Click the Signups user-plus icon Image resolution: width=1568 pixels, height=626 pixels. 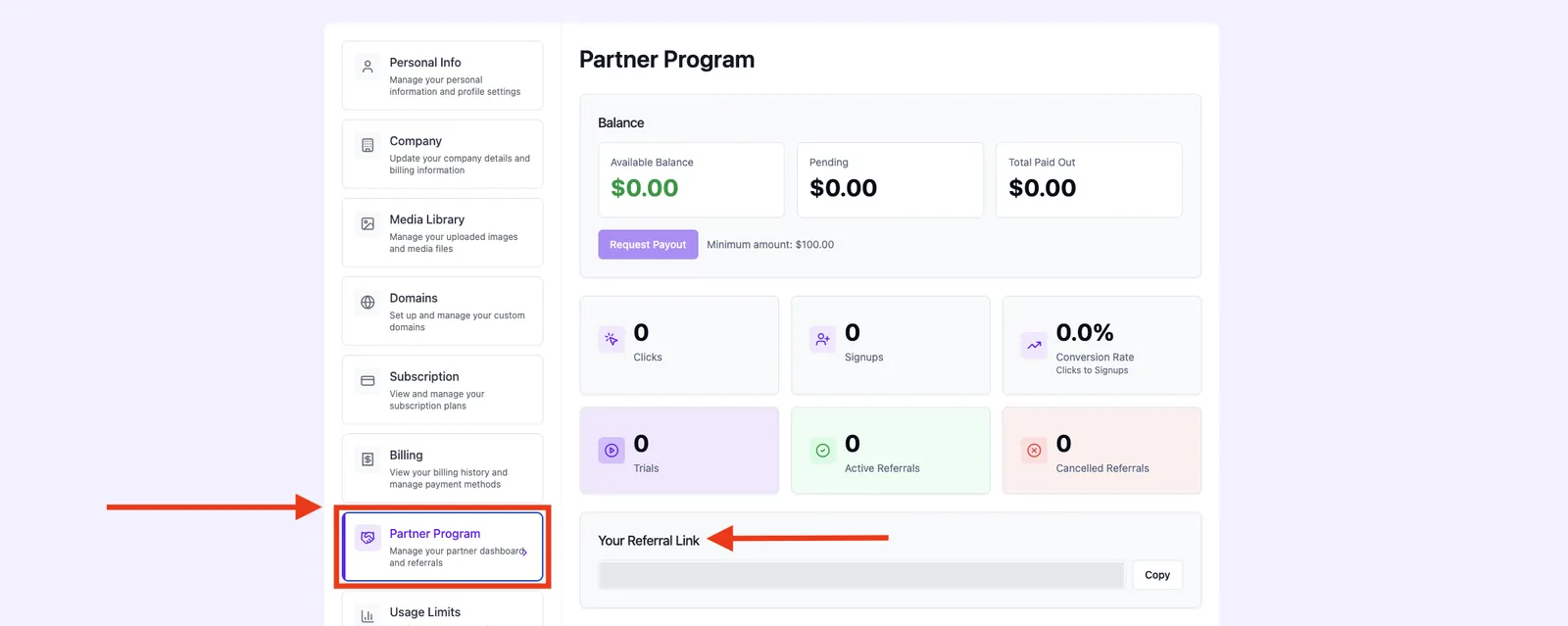tap(822, 339)
